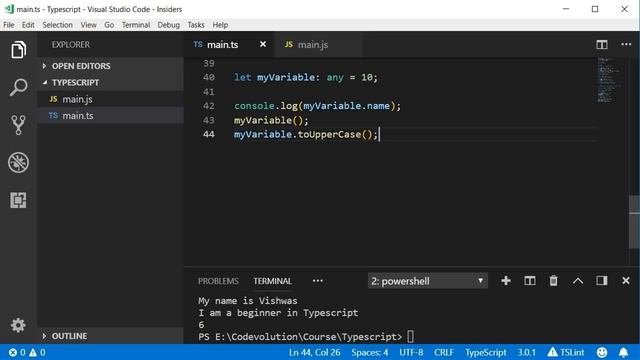Show more panel tabs ellipsis
The image size is (640, 360).
click(318, 281)
